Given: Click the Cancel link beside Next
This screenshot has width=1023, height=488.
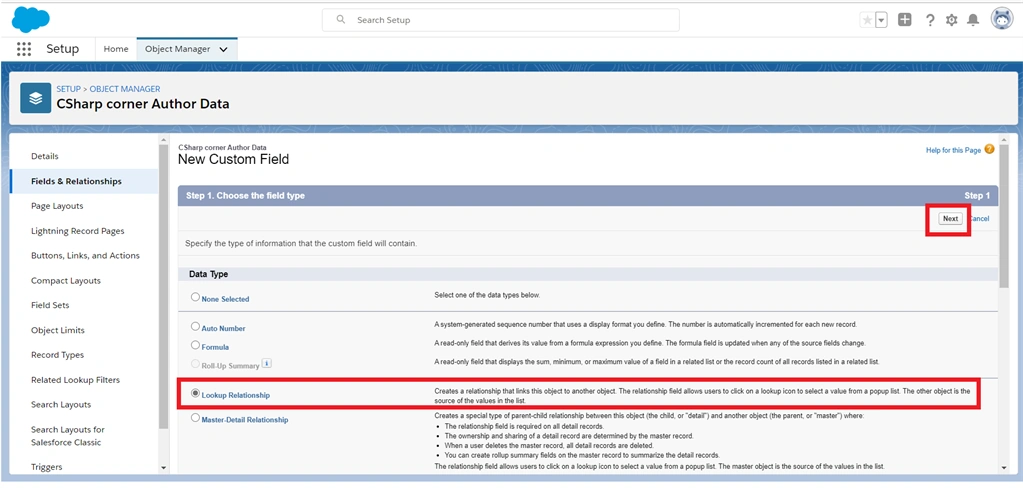Looking at the screenshot, I should click(x=979, y=219).
